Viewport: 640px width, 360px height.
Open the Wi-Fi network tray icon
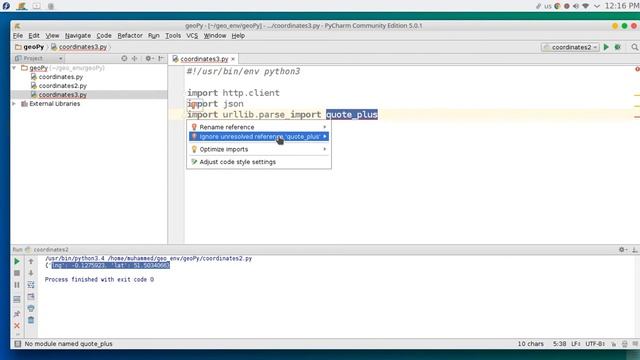click(x=586, y=6)
